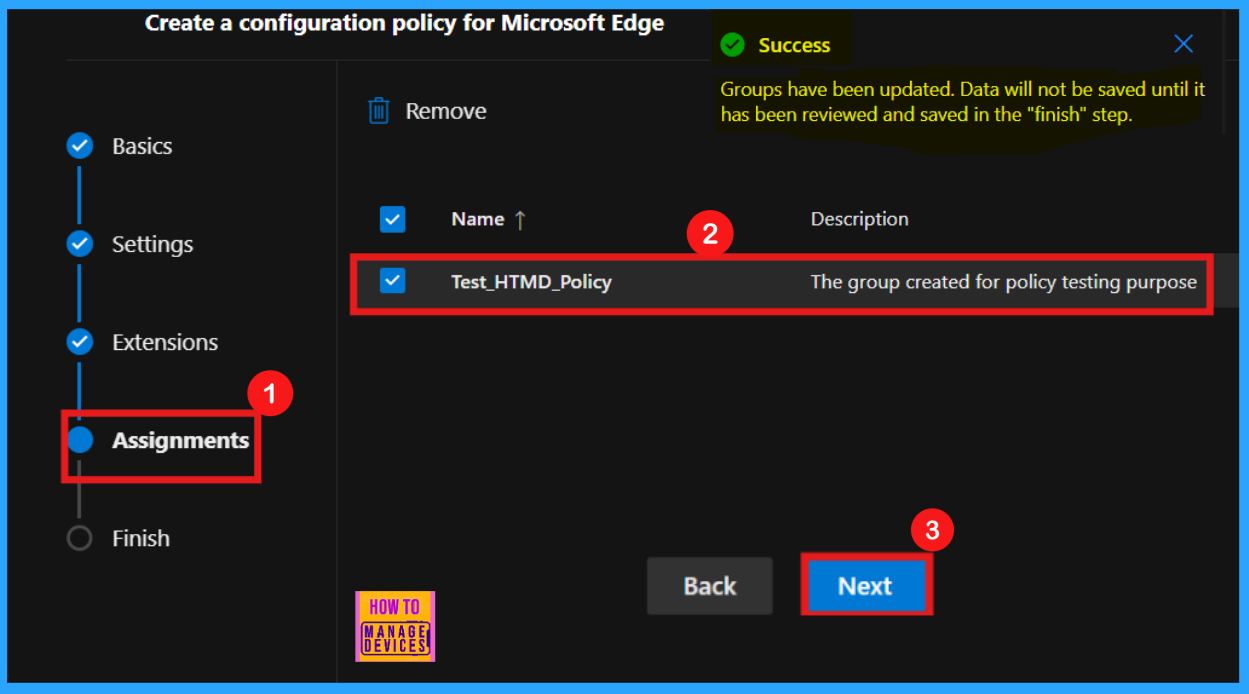This screenshot has height=694, width=1249.
Task: Click the Remove trash icon
Action: tap(378, 111)
